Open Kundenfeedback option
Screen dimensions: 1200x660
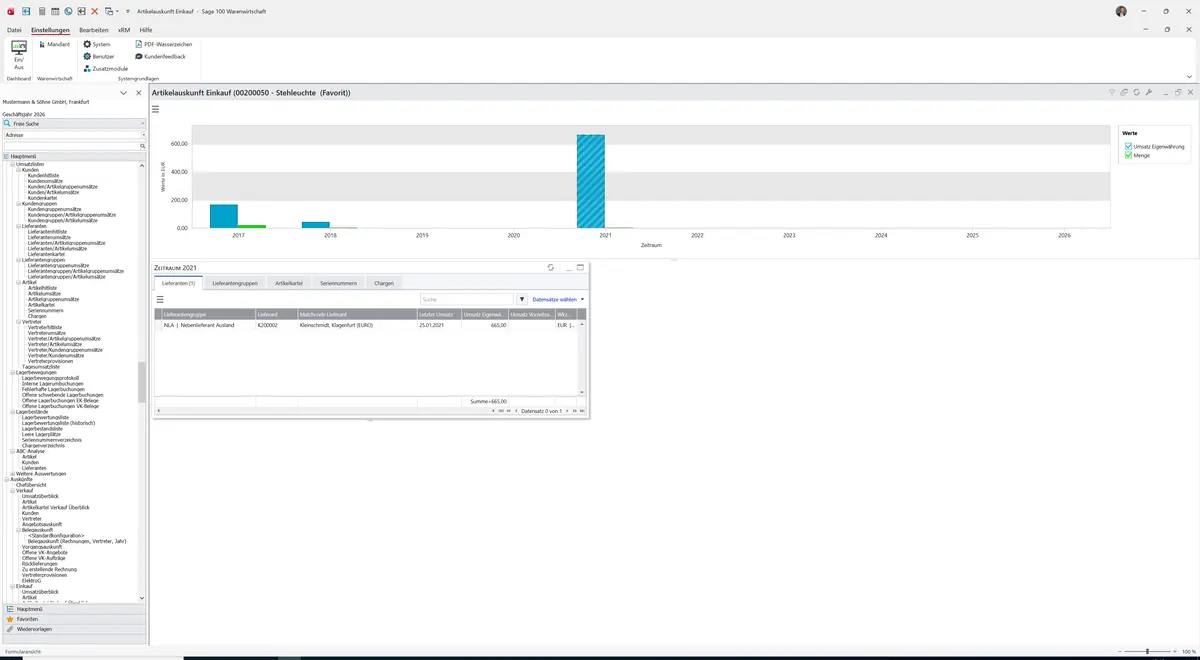point(160,56)
